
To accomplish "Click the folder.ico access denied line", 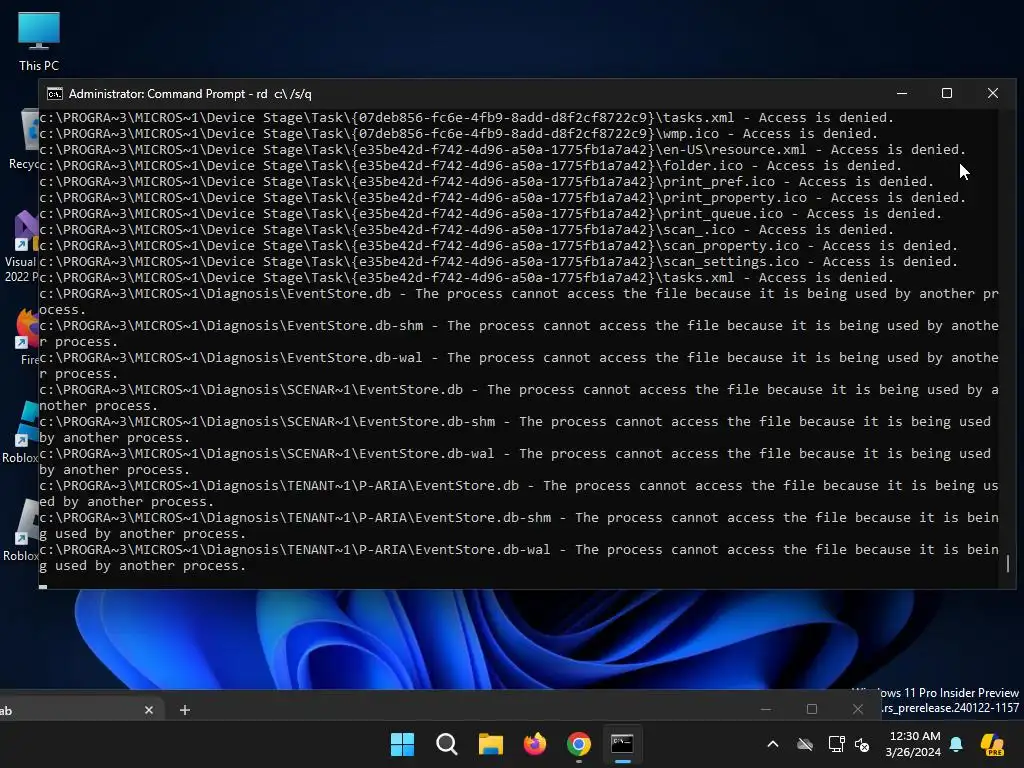I will (x=470, y=165).
